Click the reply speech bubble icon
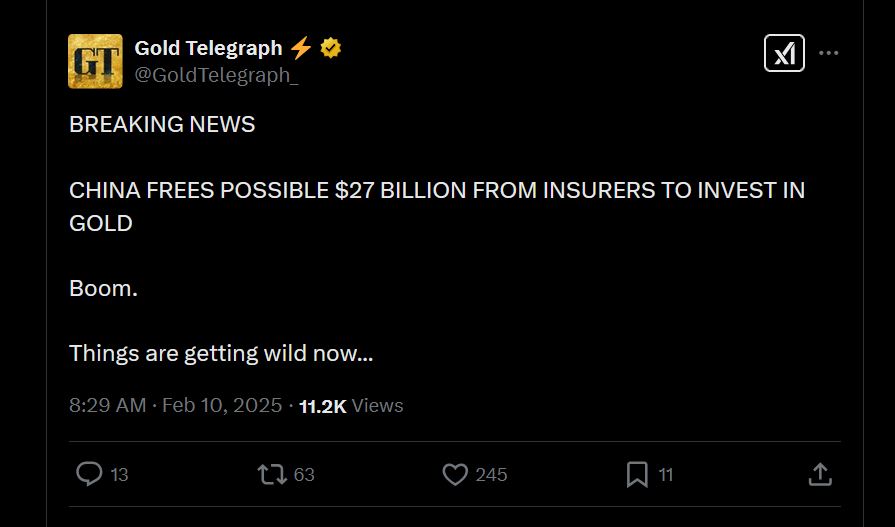895x527 pixels. tap(89, 474)
